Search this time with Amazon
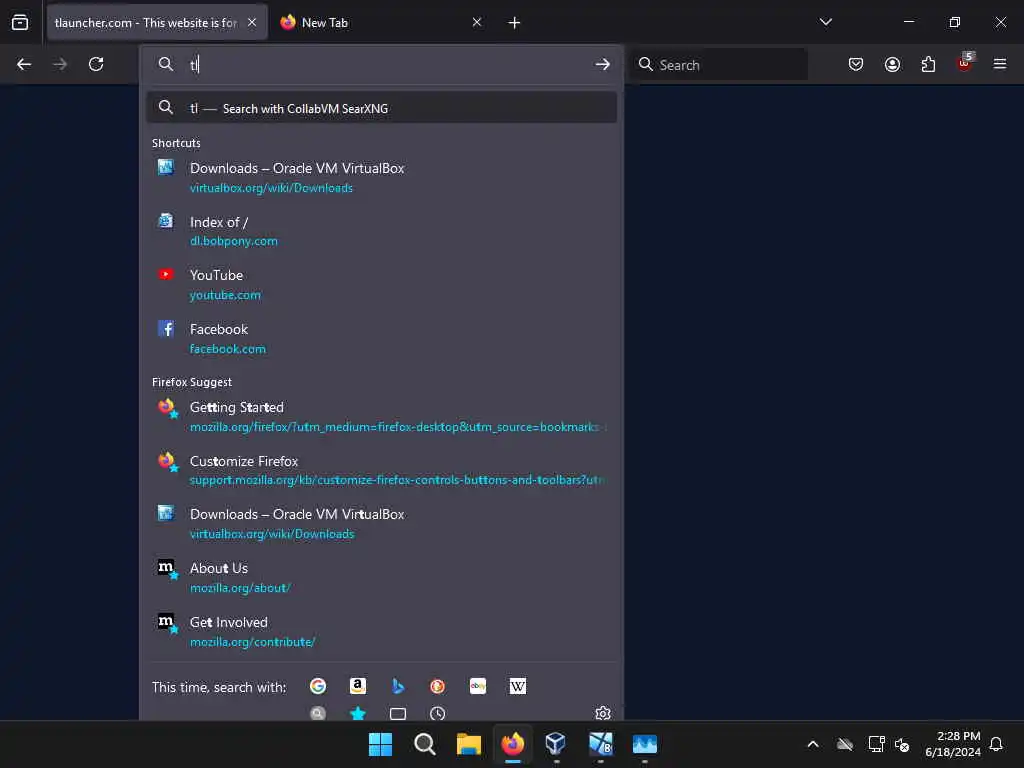1024x768 pixels. (x=358, y=686)
